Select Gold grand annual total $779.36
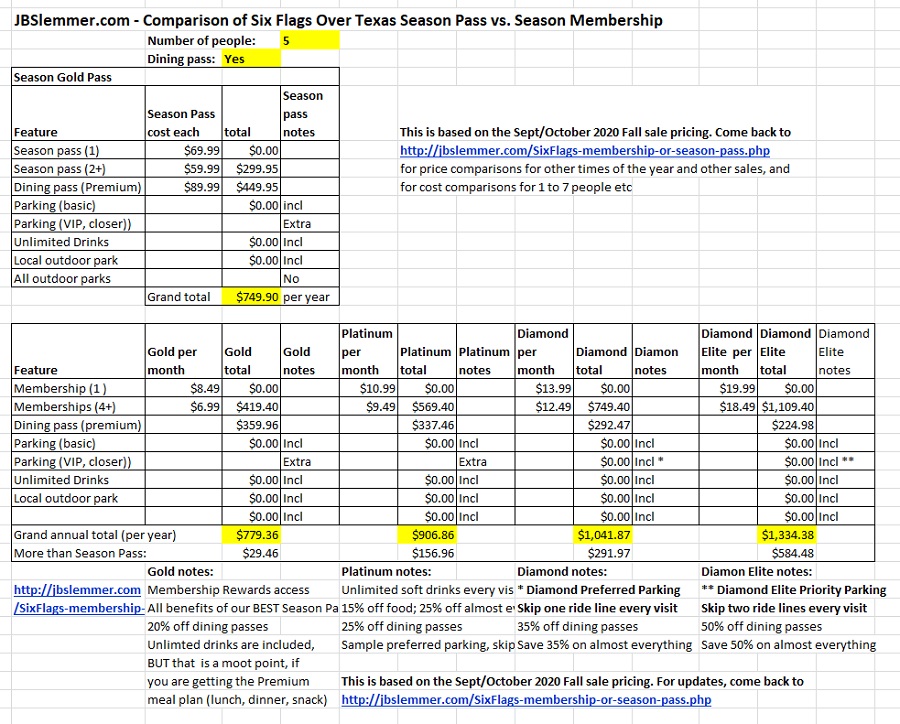The image size is (900, 724). pos(251,535)
